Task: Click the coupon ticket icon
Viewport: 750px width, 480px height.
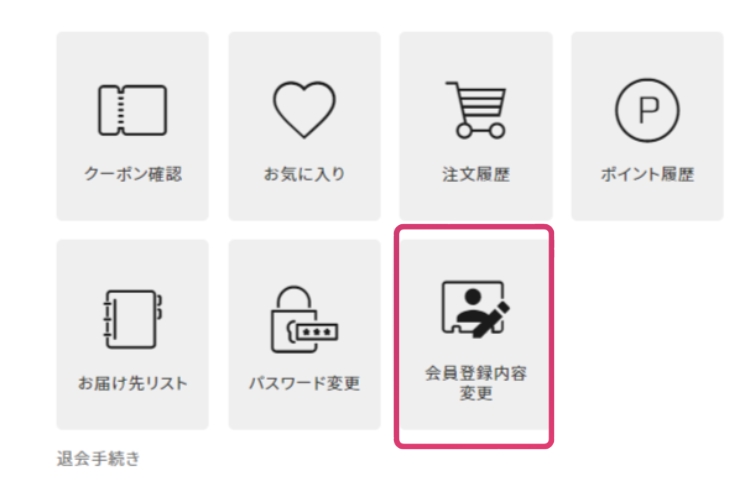Action: (132, 110)
